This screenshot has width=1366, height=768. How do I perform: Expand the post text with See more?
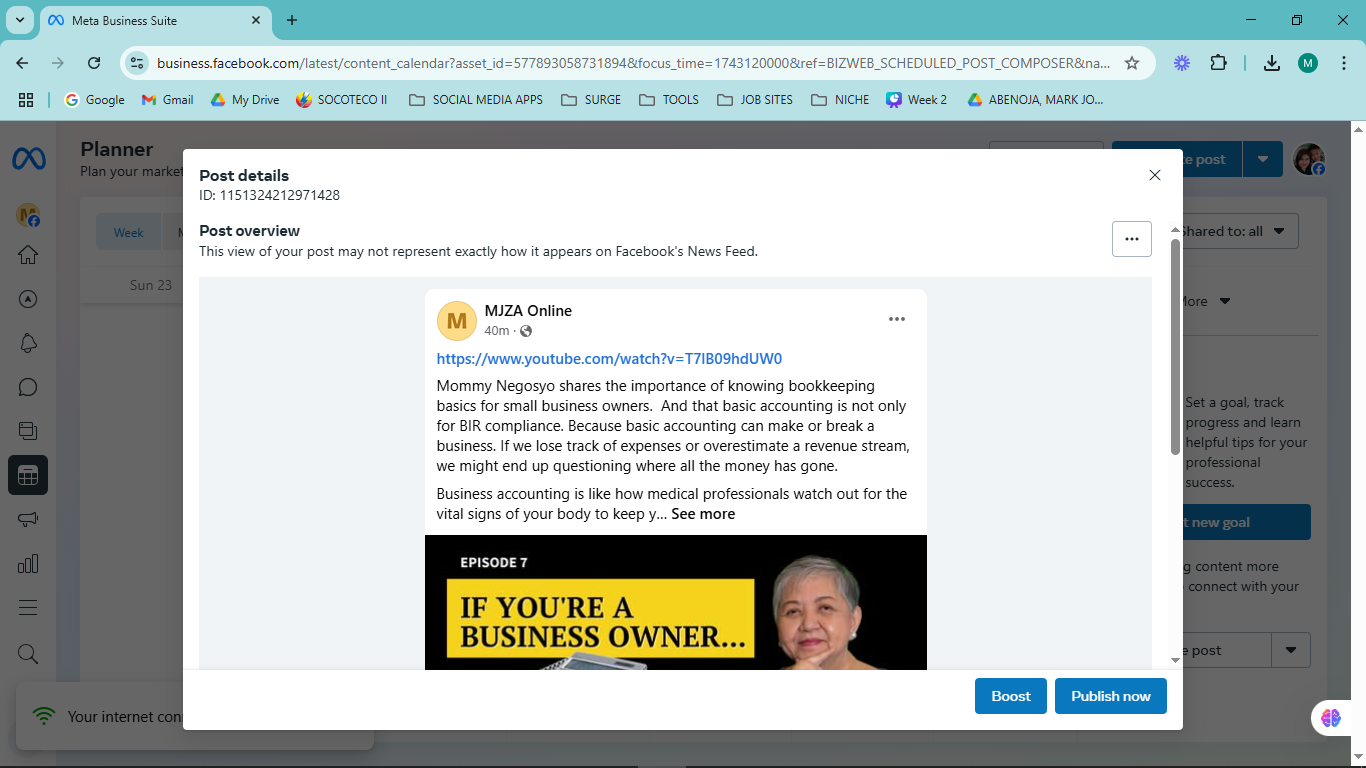(x=703, y=514)
